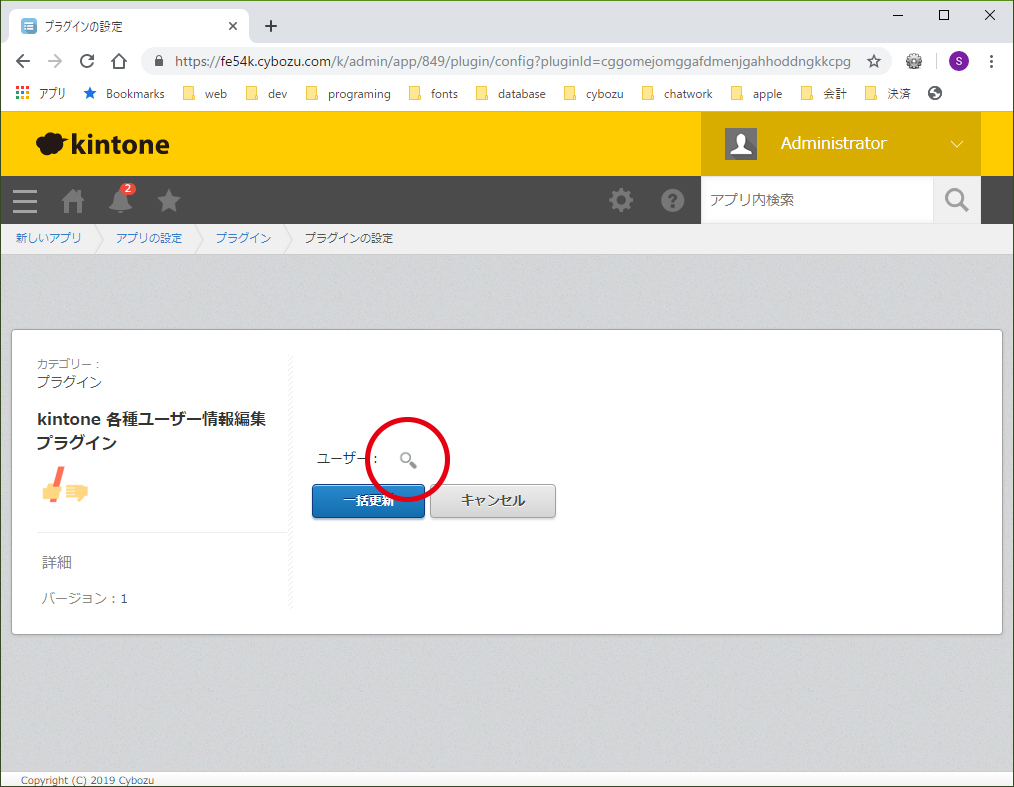The height and width of the screenshot is (787, 1014).
Task: Click the 一括更新 bulk update button
Action: point(368,501)
